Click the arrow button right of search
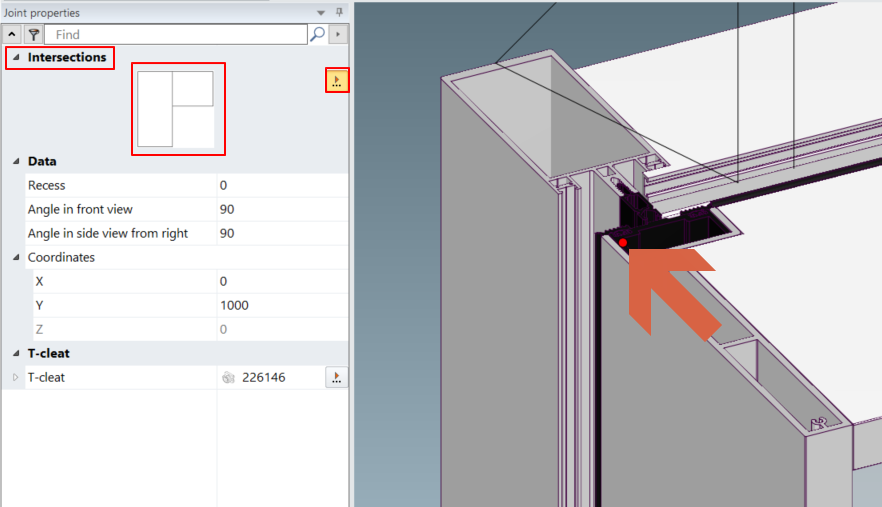This screenshot has height=507, width=882. [x=339, y=34]
